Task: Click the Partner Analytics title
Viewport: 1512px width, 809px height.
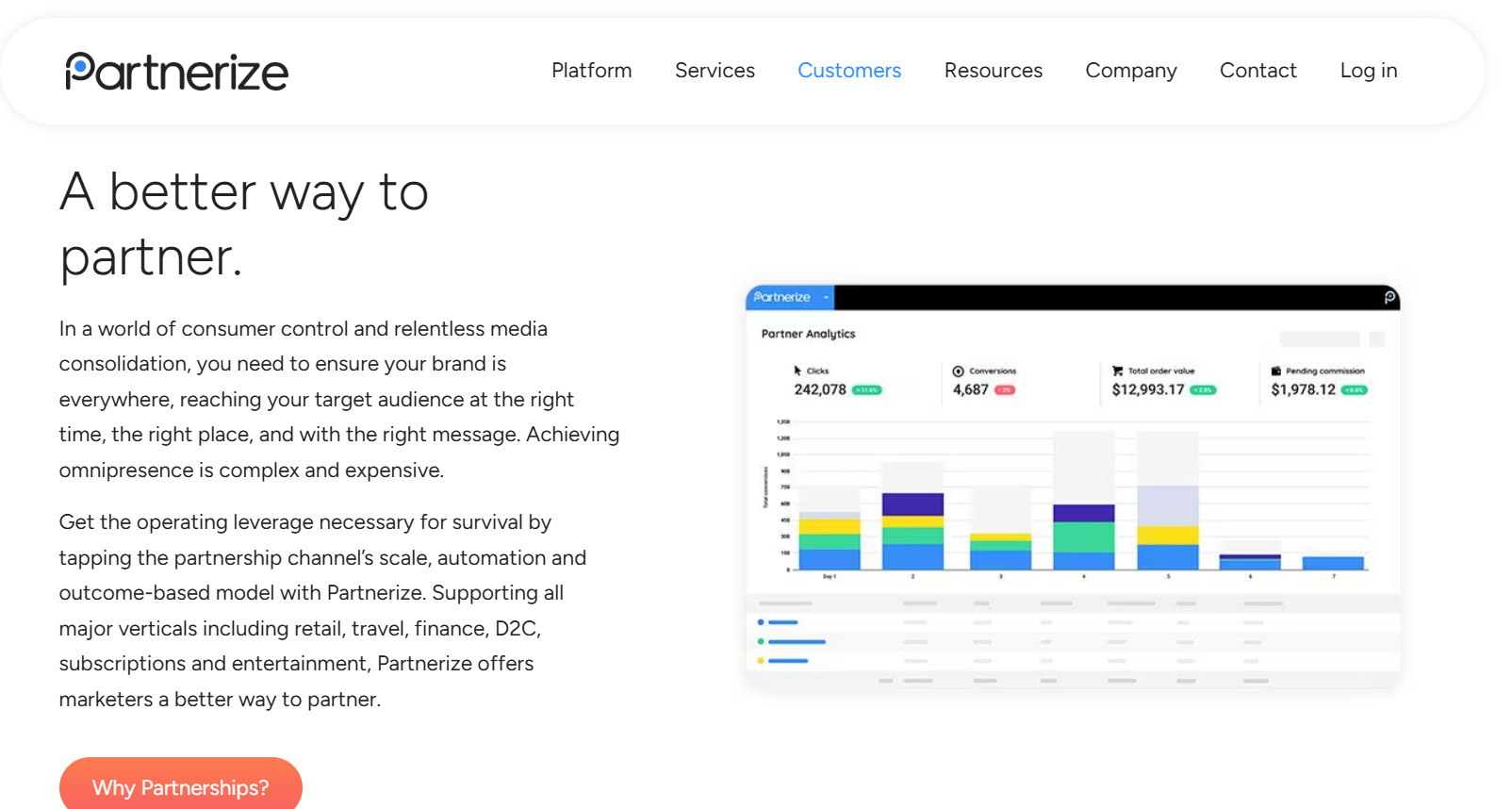Action: point(808,334)
